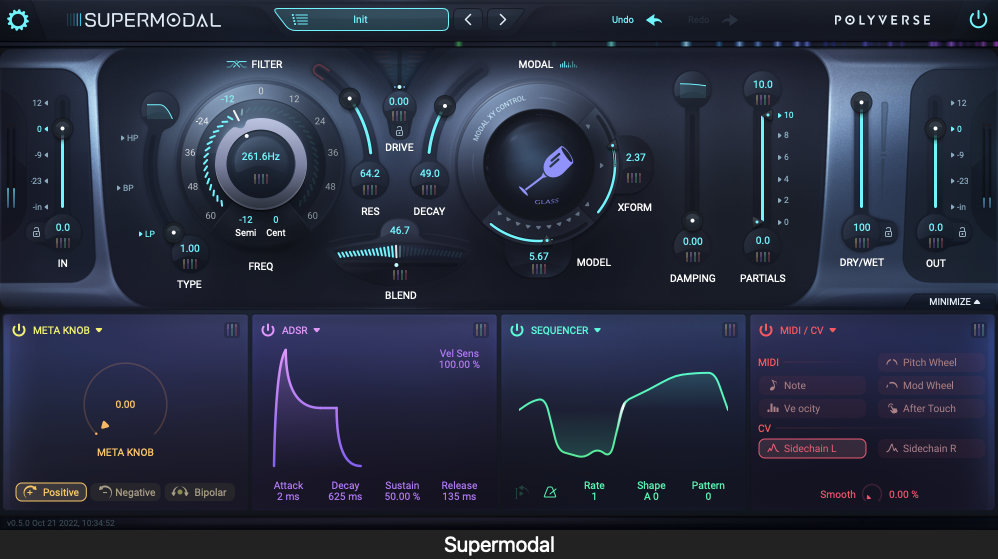Click SEQUENCER module assign bars icon
This screenshot has height=559, width=998.
click(729, 329)
